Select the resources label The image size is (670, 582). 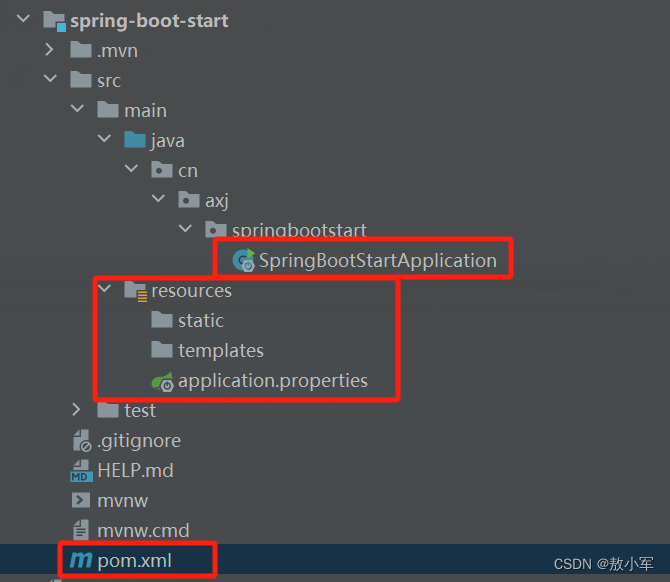pos(191,291)
